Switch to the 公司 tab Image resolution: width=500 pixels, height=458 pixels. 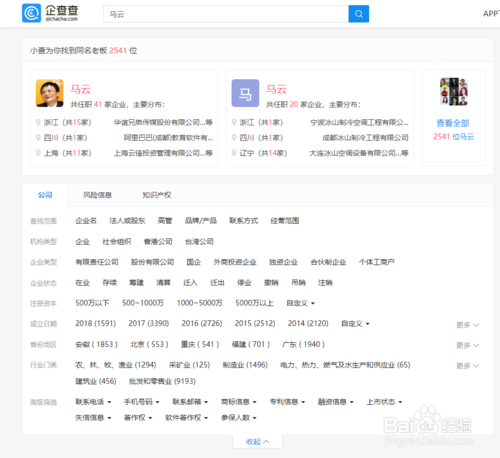click(45, 195)
